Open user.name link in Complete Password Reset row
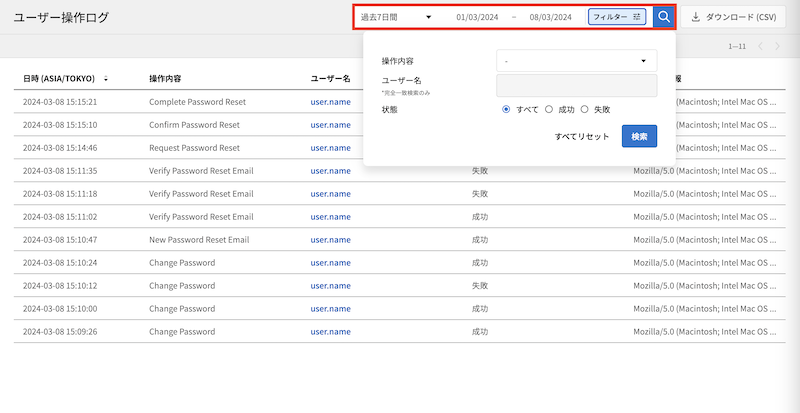This screenshot has width=800, height=413. click(331, 102)
